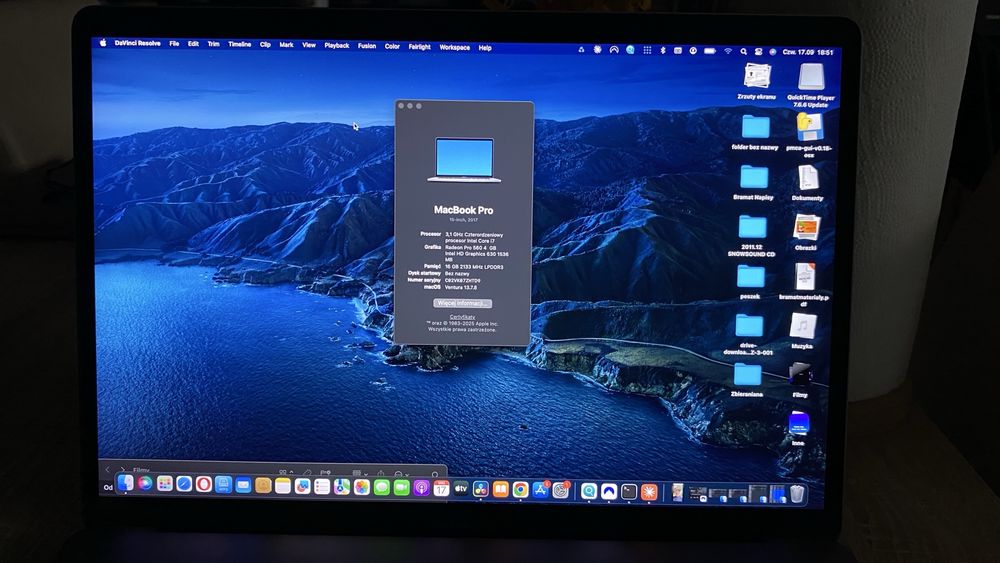Screen dimensions: 1000x563
Task: Open the Wi-Fi status menu
Action: tap(728, 51)
